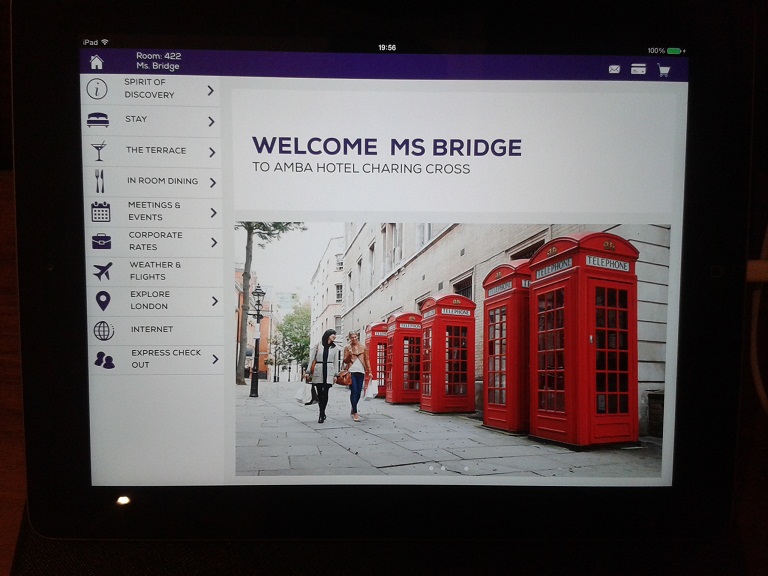768x576 pixels.
Task: Open the credit card billing icon
Action: pyautogui.click(x=638, y=69)
